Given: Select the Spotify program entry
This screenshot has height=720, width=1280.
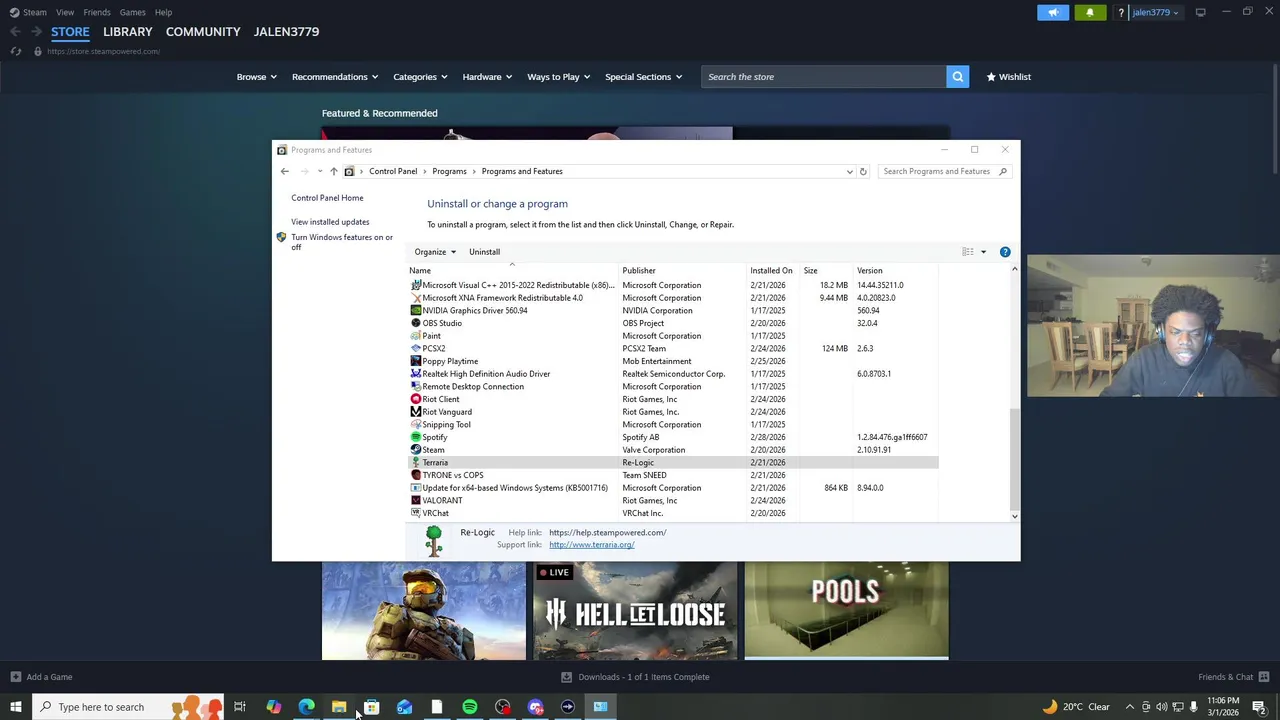Looking at the screenshot, I should click(x=673, y=437).
